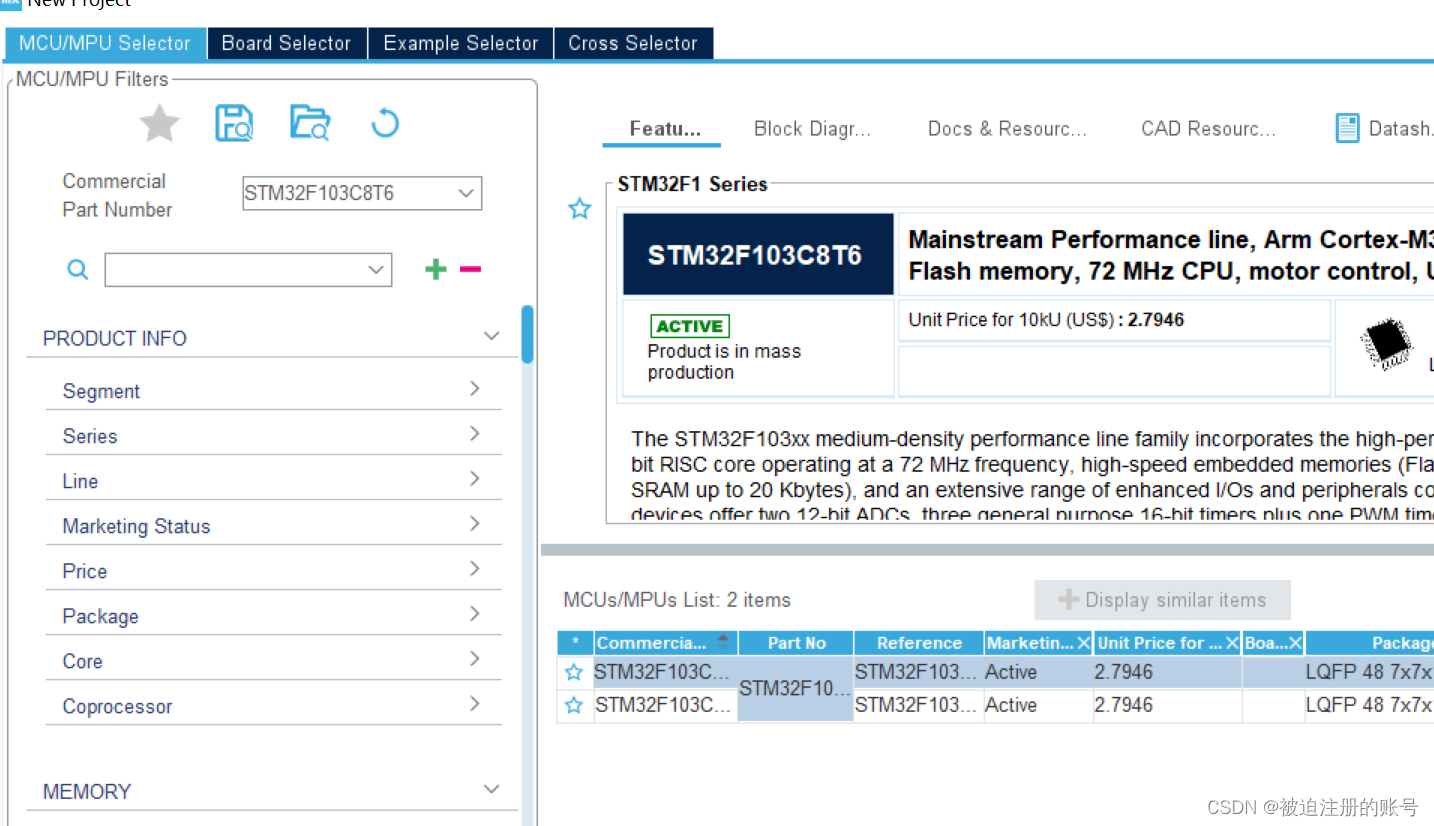Click the Part No column header

click(796, 643)
